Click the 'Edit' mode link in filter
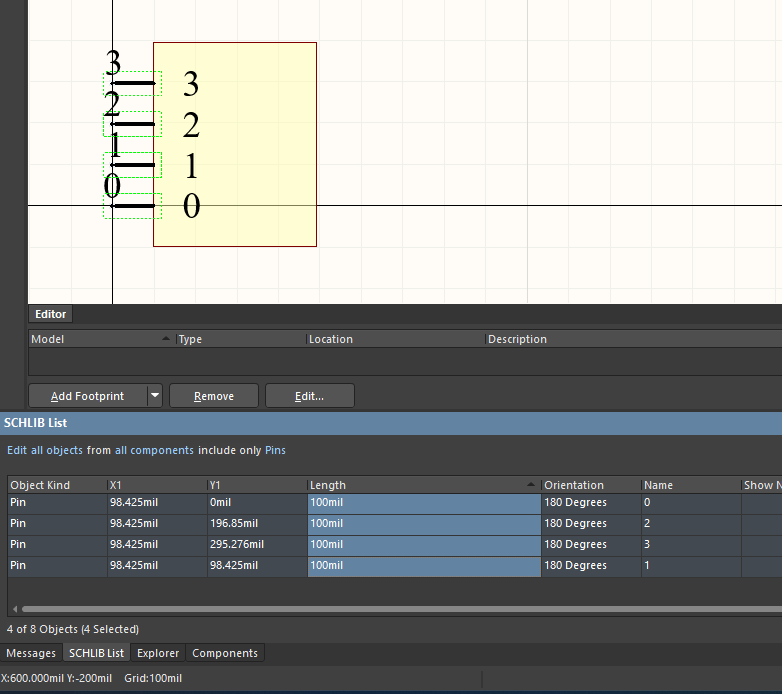The image size is (782, 694). pos(17,450)
